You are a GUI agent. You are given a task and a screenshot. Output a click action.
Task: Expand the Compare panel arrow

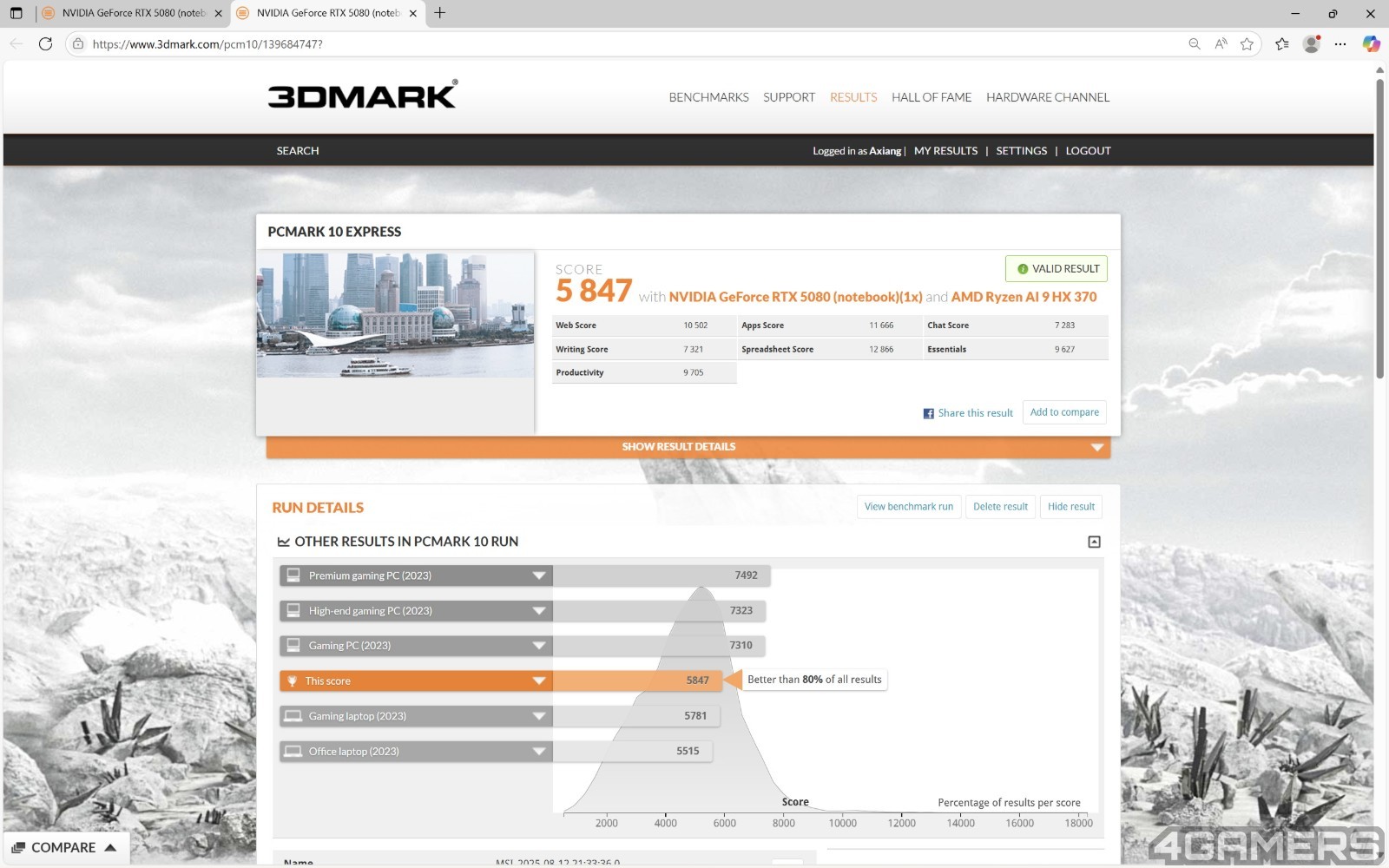[110, 847]
